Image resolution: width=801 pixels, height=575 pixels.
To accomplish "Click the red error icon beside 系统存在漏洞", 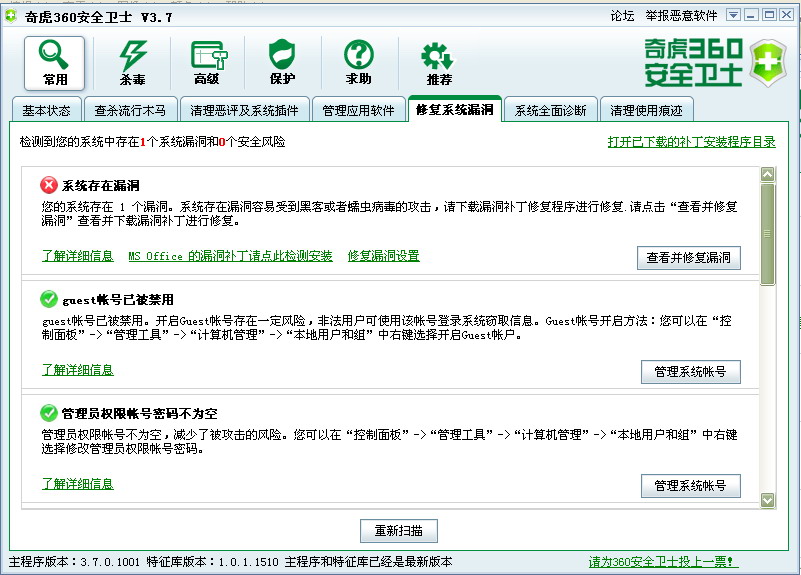I will [x=49, y=185].
